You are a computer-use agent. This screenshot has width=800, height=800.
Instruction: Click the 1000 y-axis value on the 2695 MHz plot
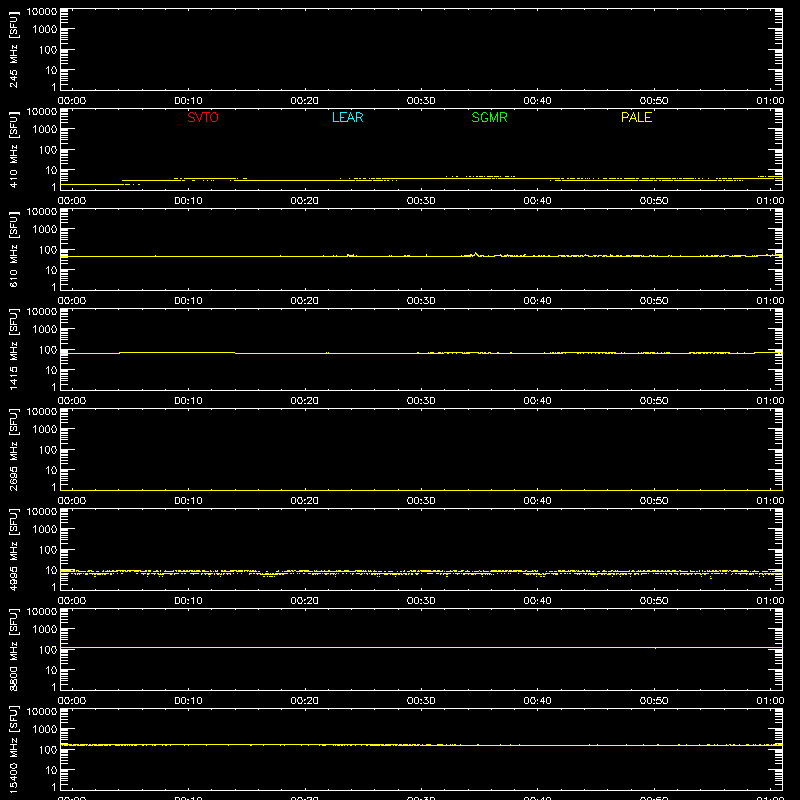pyautogui.click(x=45, y=430)
